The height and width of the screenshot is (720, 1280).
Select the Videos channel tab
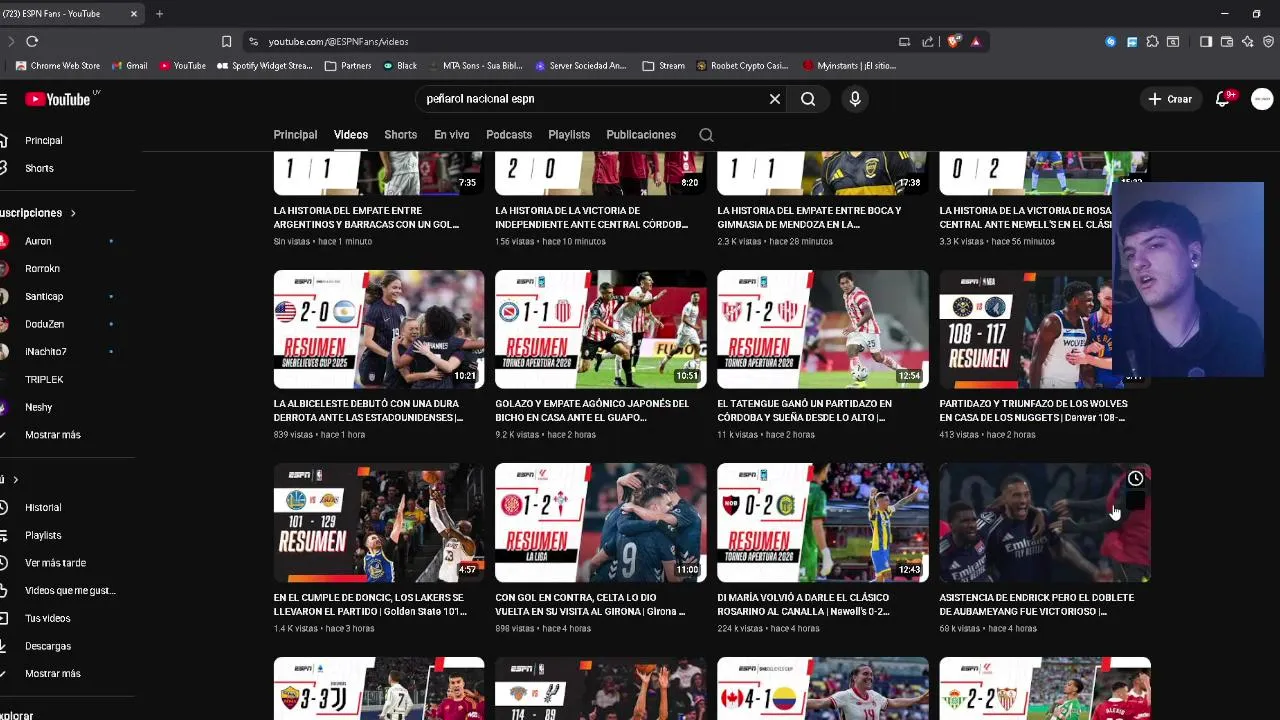[351, 135]
